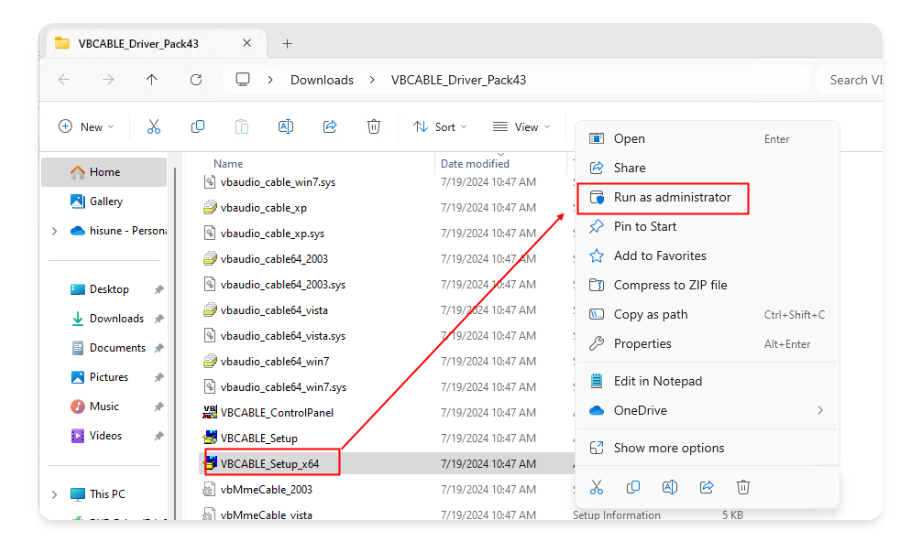Screen dimensions: 921x543
Task: Click the Paste icon in the toolbar
Action: [241, 126]
